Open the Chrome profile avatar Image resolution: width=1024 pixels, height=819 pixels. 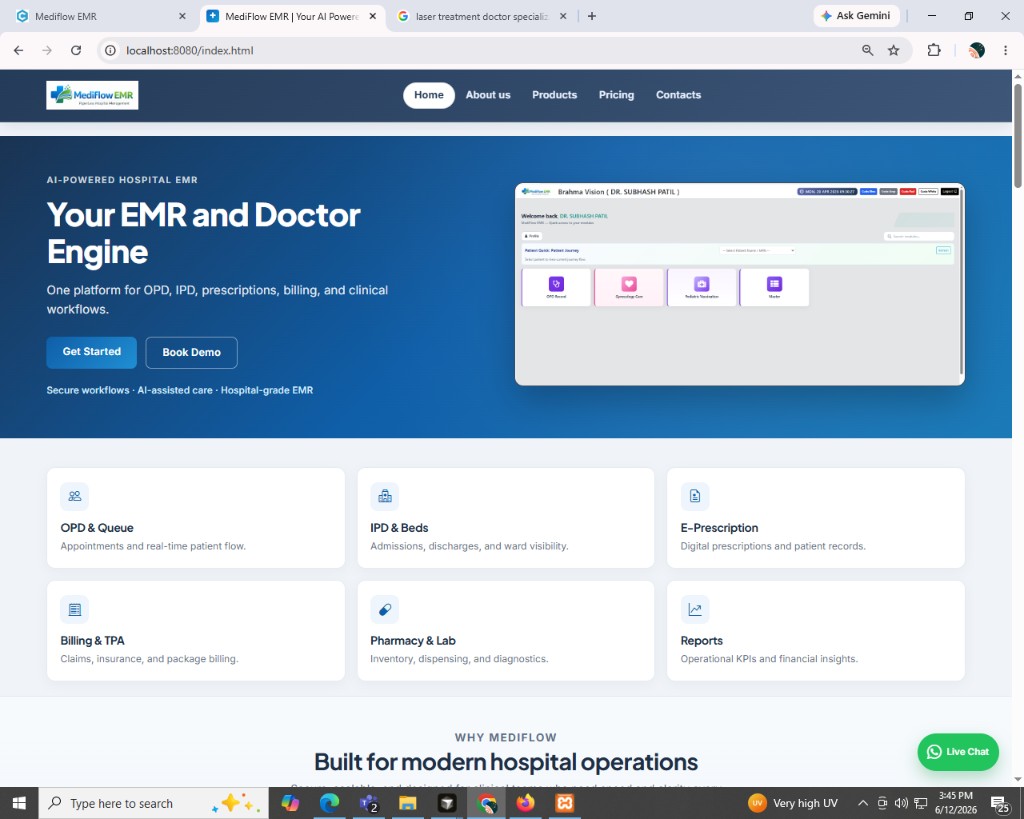976,50
